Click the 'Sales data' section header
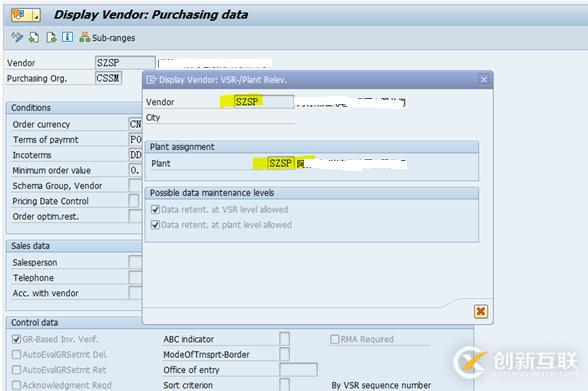 tap(30, 246)
